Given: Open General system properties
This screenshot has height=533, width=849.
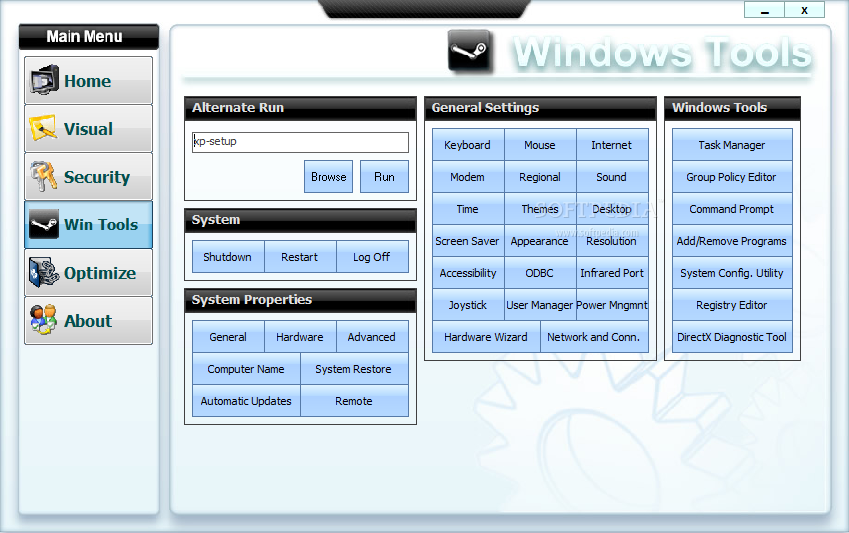Looking at the screenshot, I should (x=228, y=337).
